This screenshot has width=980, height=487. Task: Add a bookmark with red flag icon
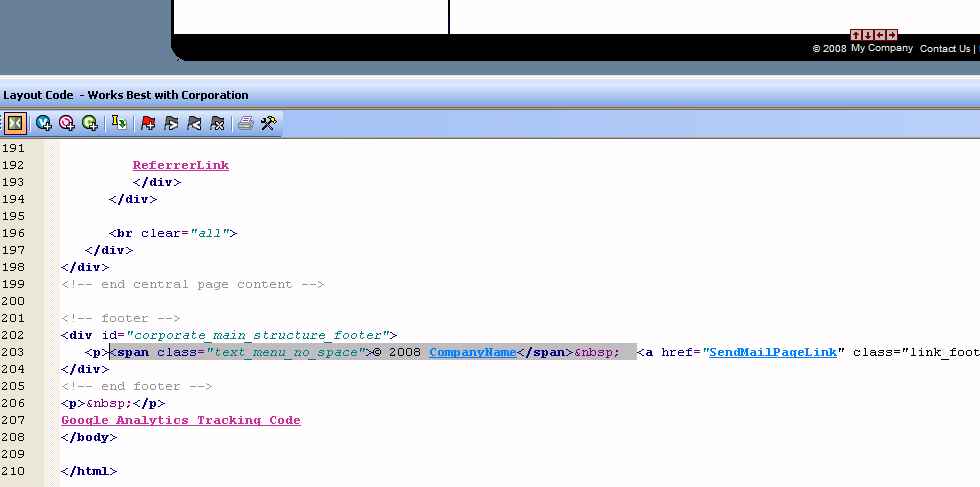pyautogui.click(x=149, y=123)
